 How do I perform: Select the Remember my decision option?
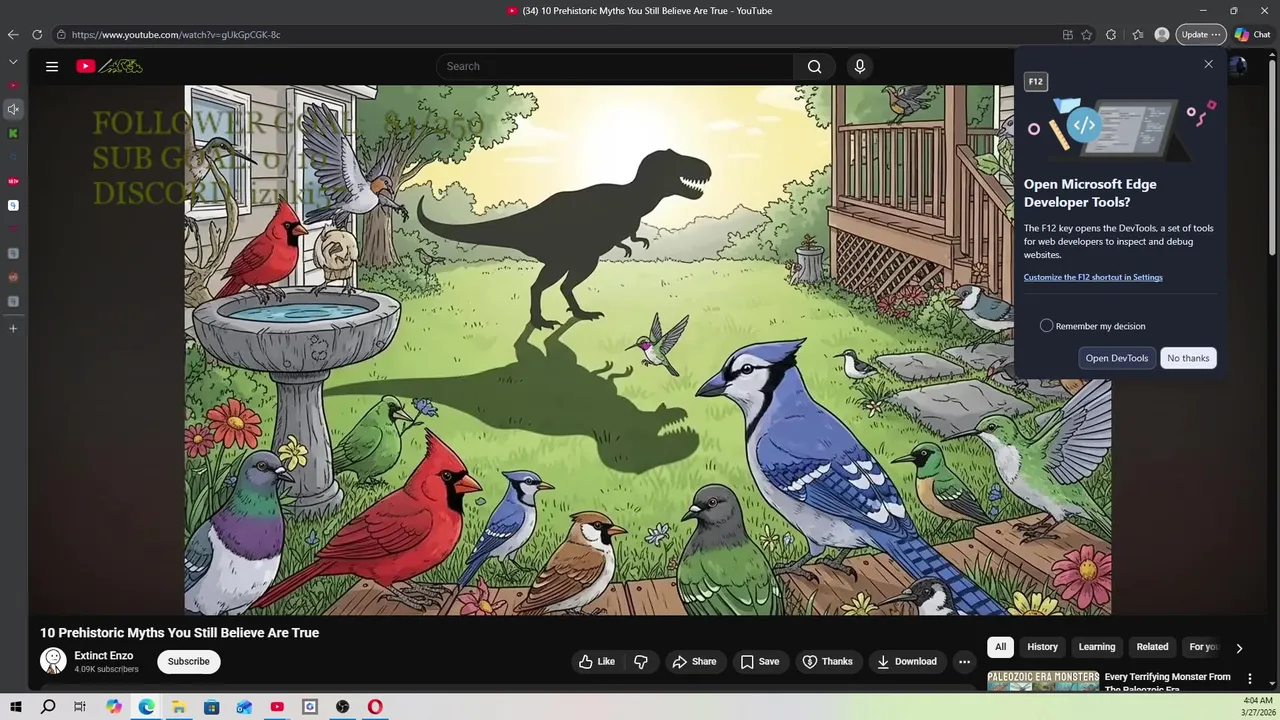(x=1046, y=326)
